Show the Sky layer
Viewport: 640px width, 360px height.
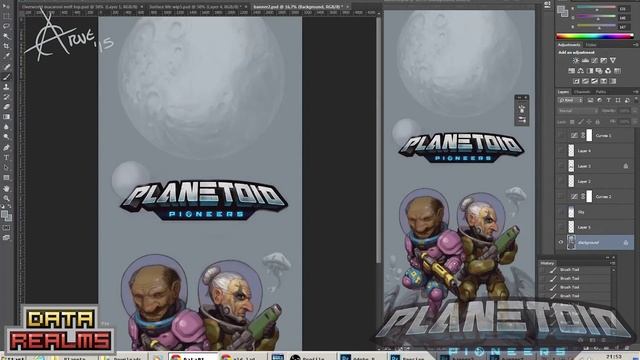pyautogui.click(x=561, y=212)
